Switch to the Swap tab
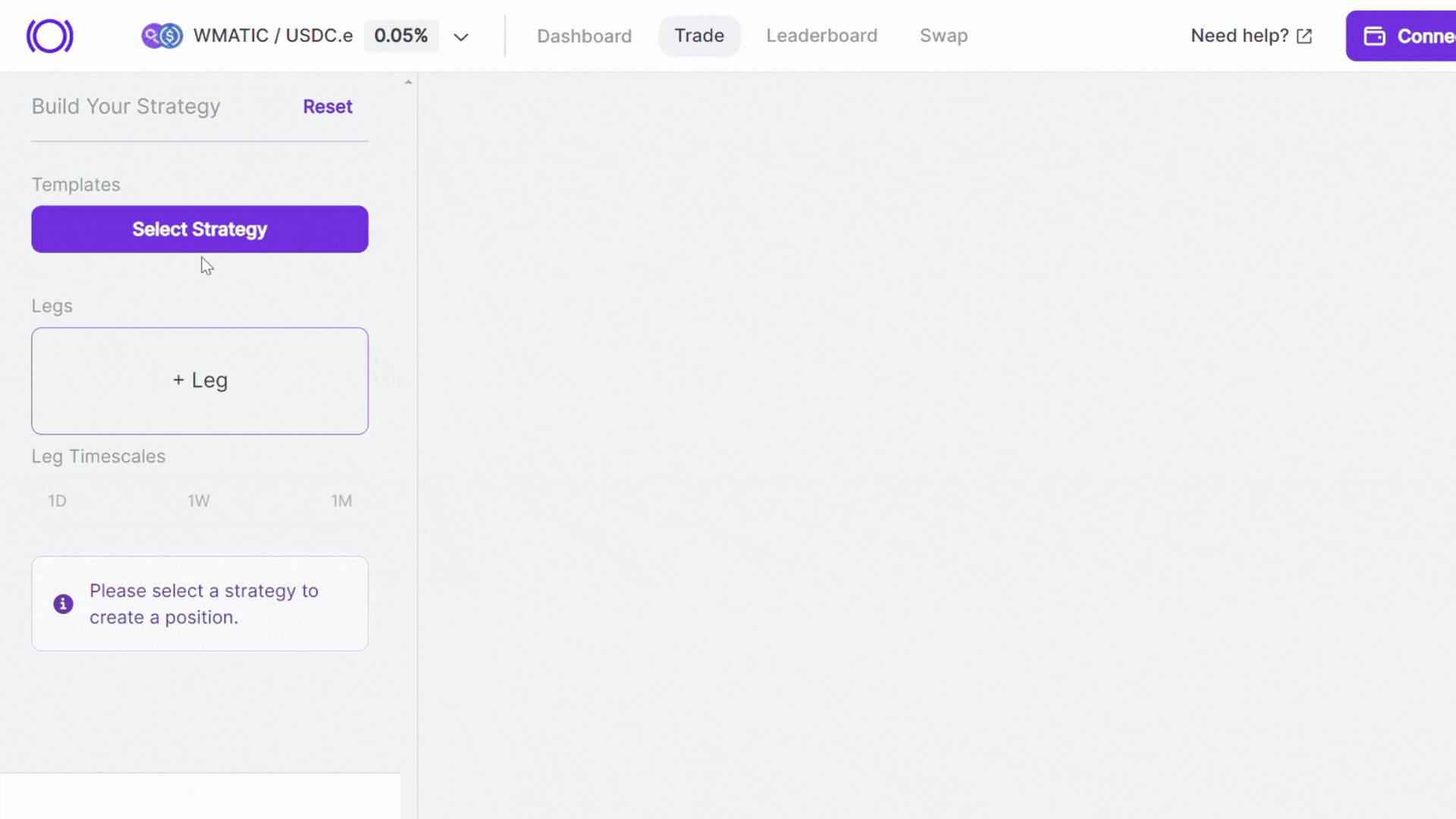1456x819 pixels. click(x=943, y=36)
